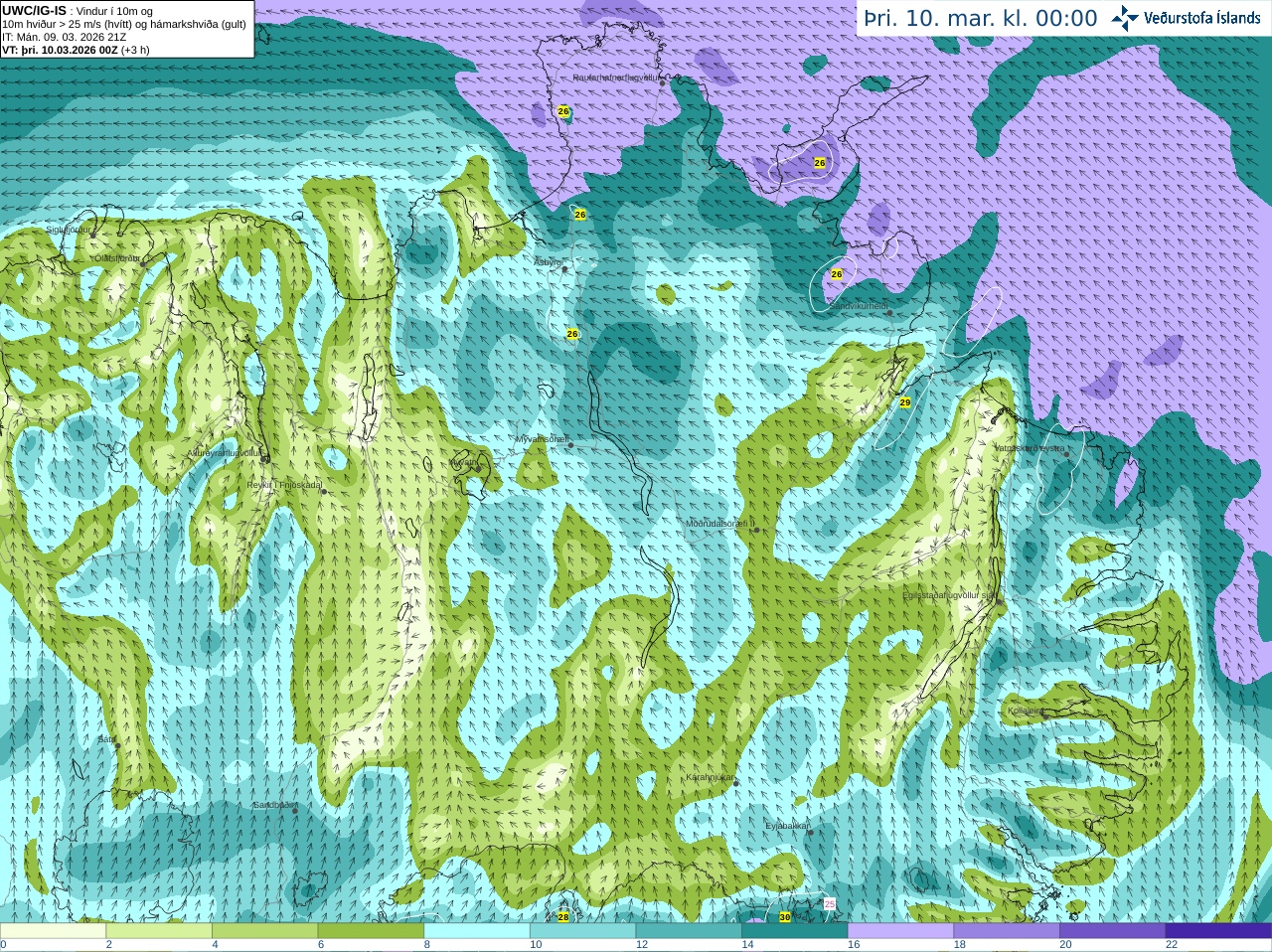The height and width of the screenshot is (952, 1272).
Task: Click the Veðurstofa Íslands logo
Action: tap(1186, 18)
